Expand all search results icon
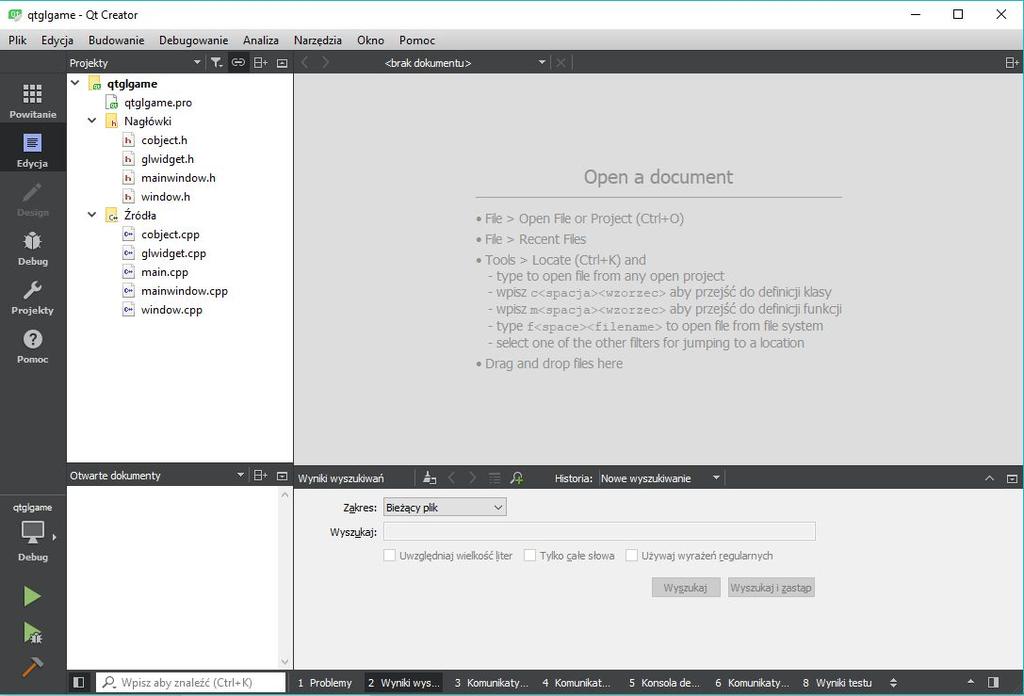The image size is (1024, 696). pyautogui.click(x=495, y=478)
